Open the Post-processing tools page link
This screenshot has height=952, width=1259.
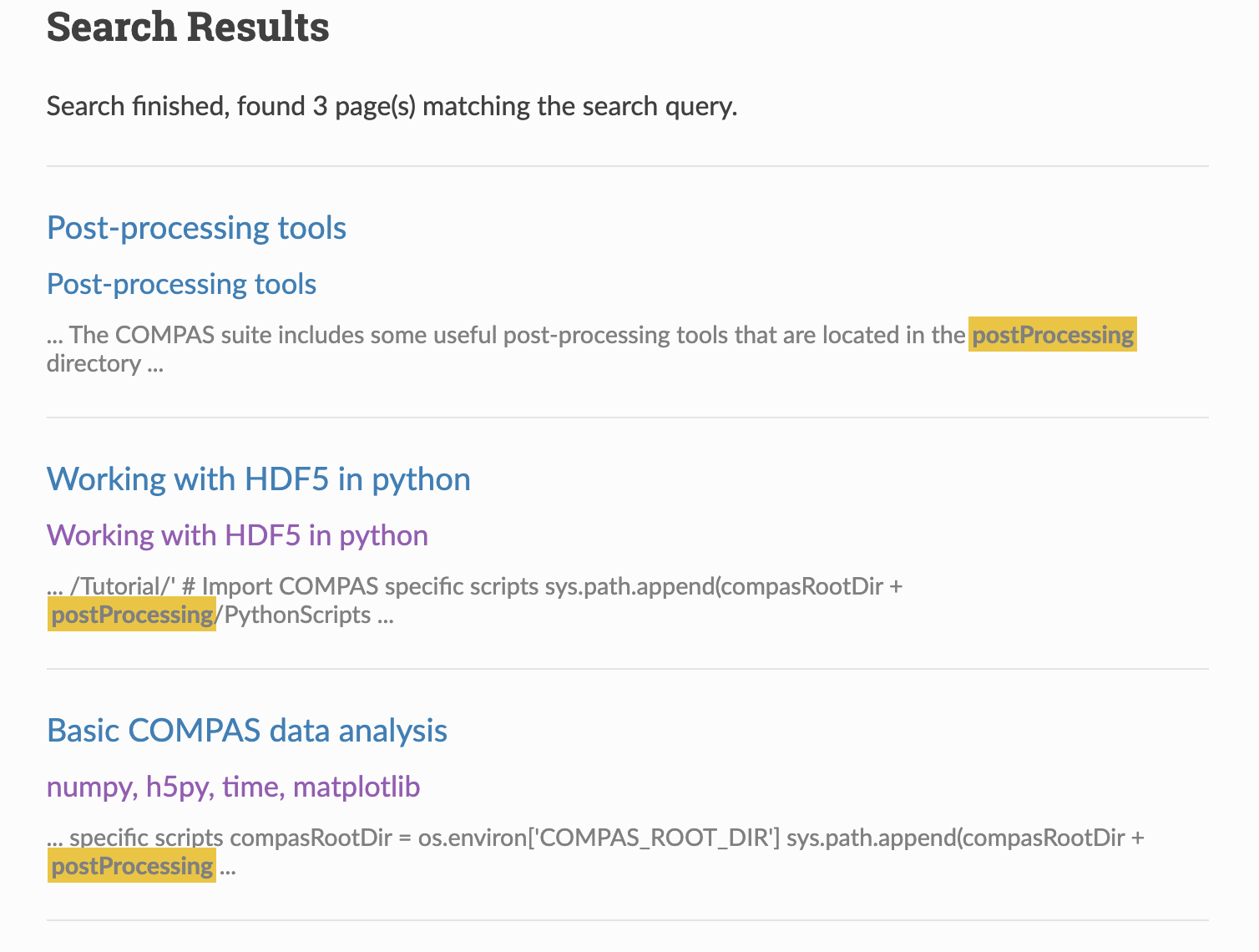point(197,227)
